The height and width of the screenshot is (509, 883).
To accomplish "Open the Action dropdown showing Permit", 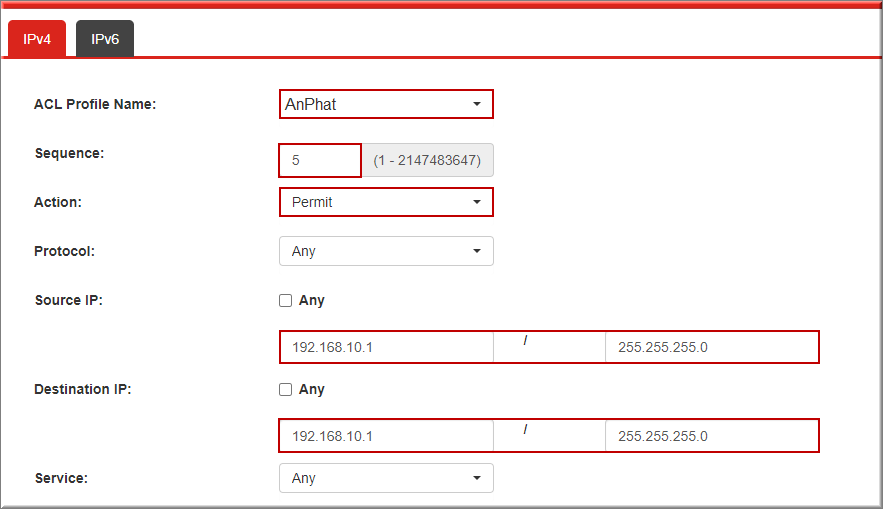I will click(386, 202).
